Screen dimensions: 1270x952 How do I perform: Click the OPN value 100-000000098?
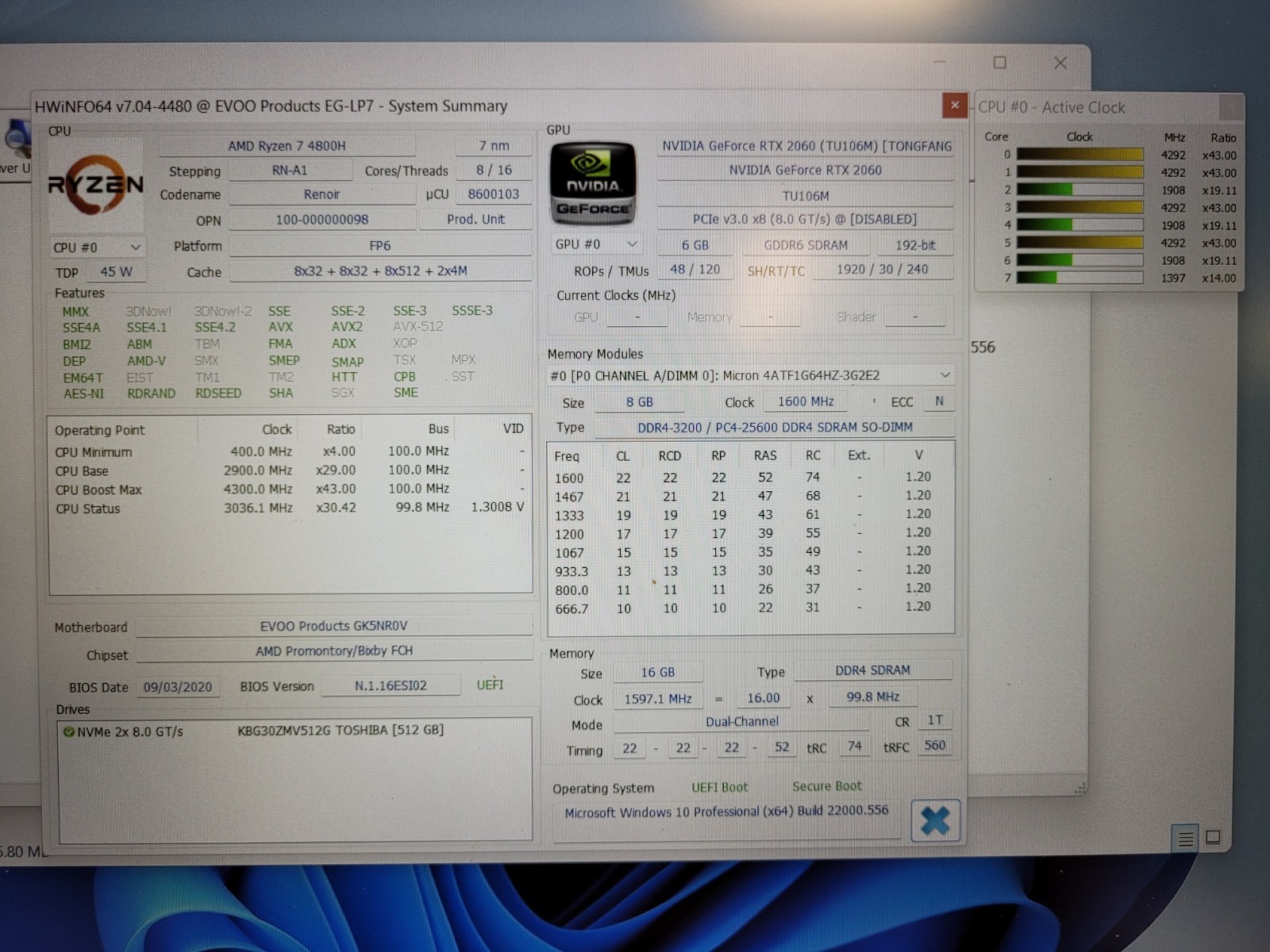point(322,220)
